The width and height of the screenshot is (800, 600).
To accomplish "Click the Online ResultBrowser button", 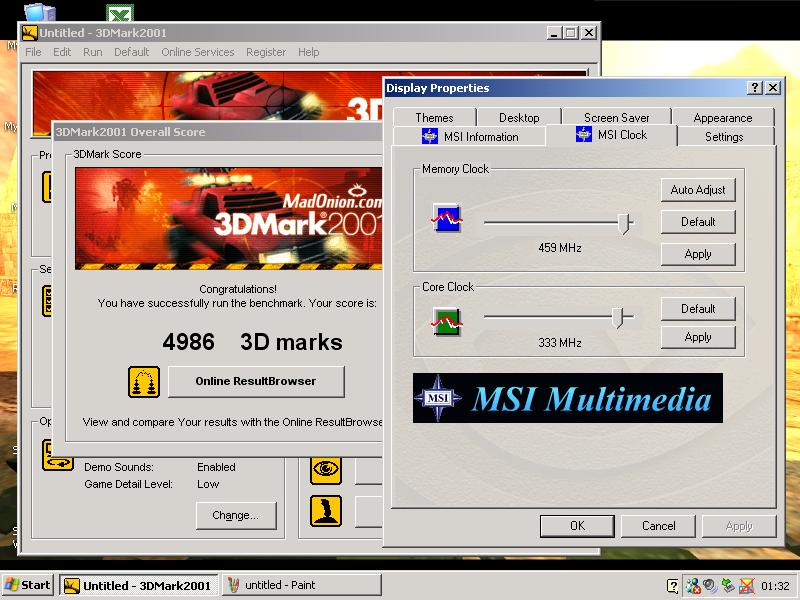I will [256, 381].
